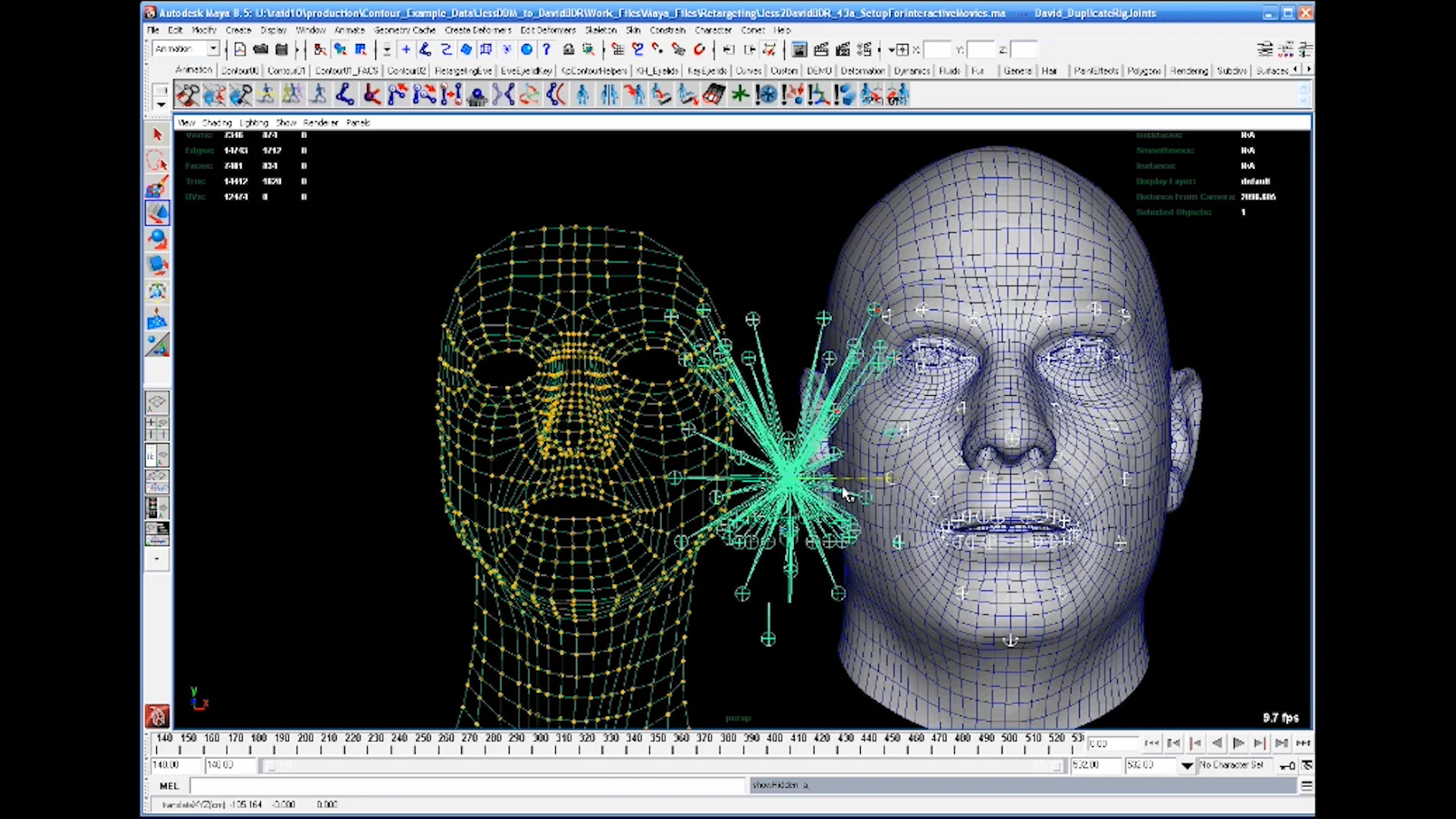
Task: Open the Animation menu set dropdown
Action: click(x=184, y=49)
